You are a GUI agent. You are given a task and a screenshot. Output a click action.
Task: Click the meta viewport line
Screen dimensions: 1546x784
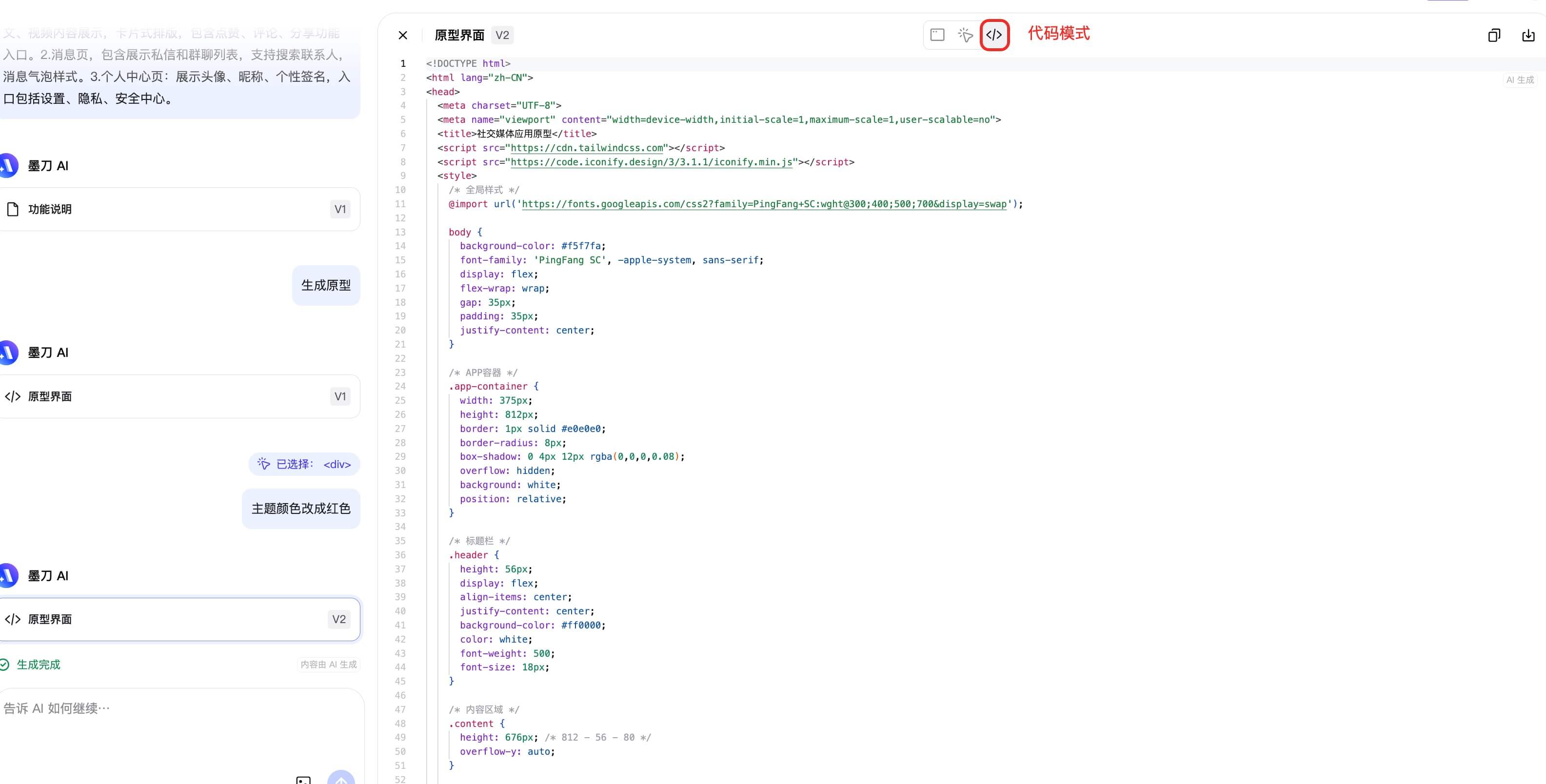click(x=719, y=120)
